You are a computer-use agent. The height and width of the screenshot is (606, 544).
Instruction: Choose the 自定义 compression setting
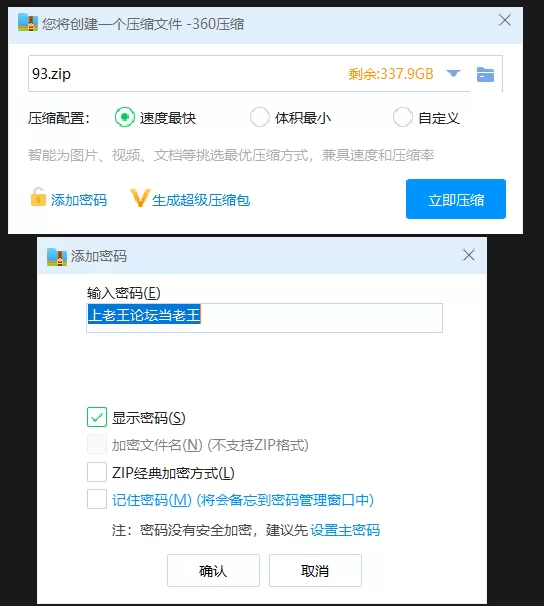click(x=403, y=117)
